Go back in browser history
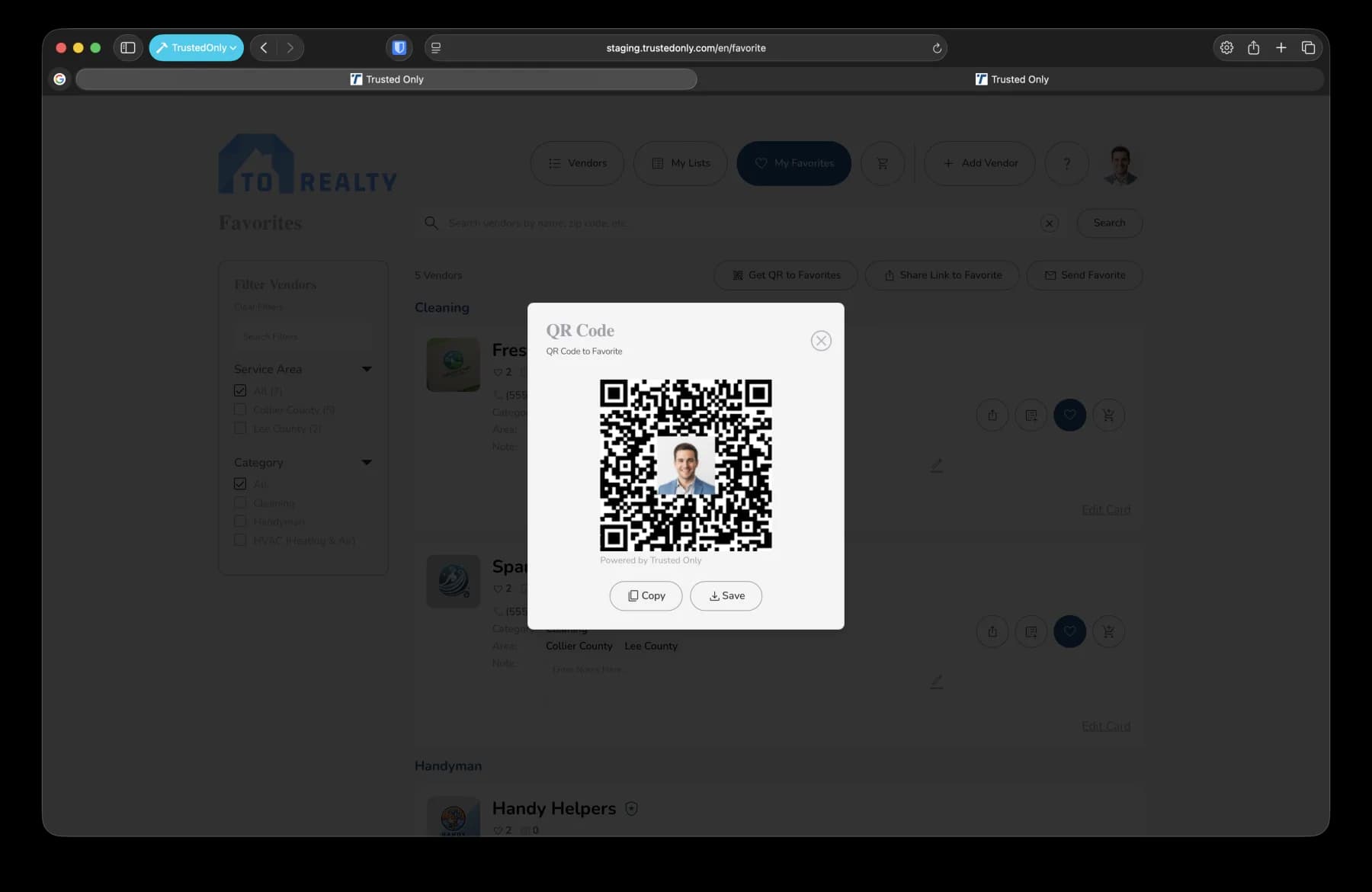This screenshot has height=892, width=1372. [264, 47]
